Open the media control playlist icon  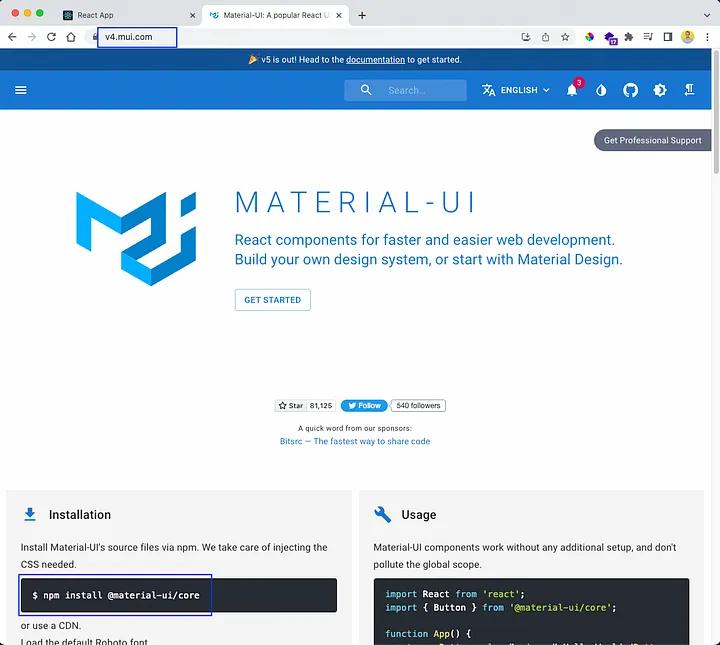(x=648, y=37)
